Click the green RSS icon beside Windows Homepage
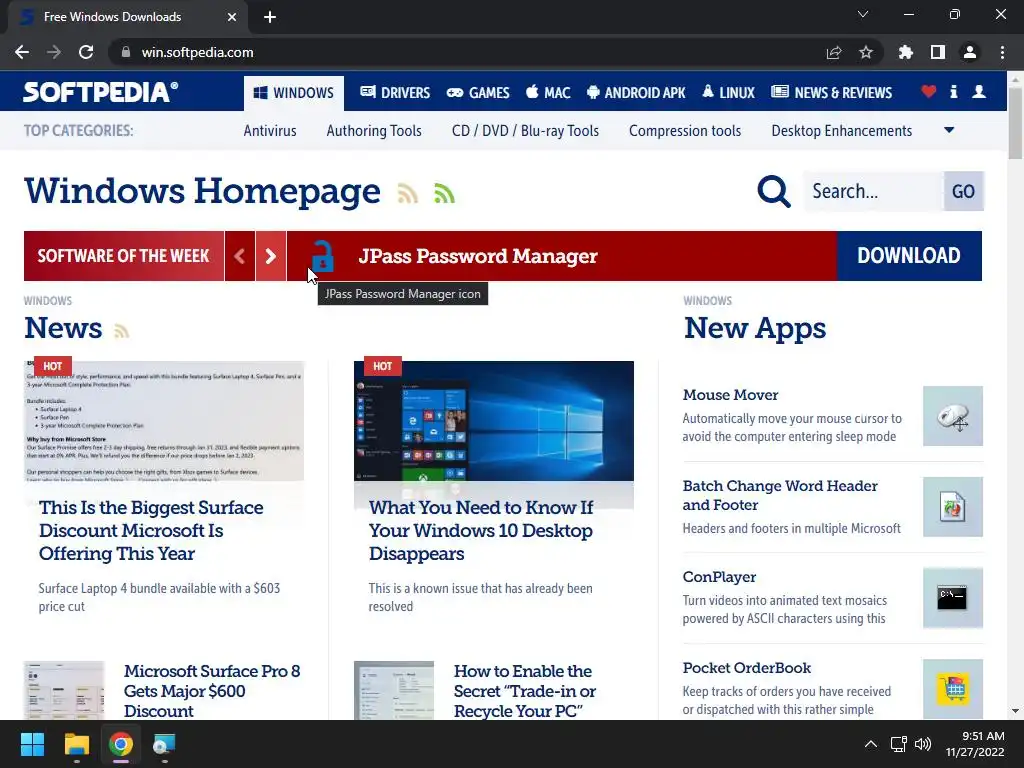 444,193
